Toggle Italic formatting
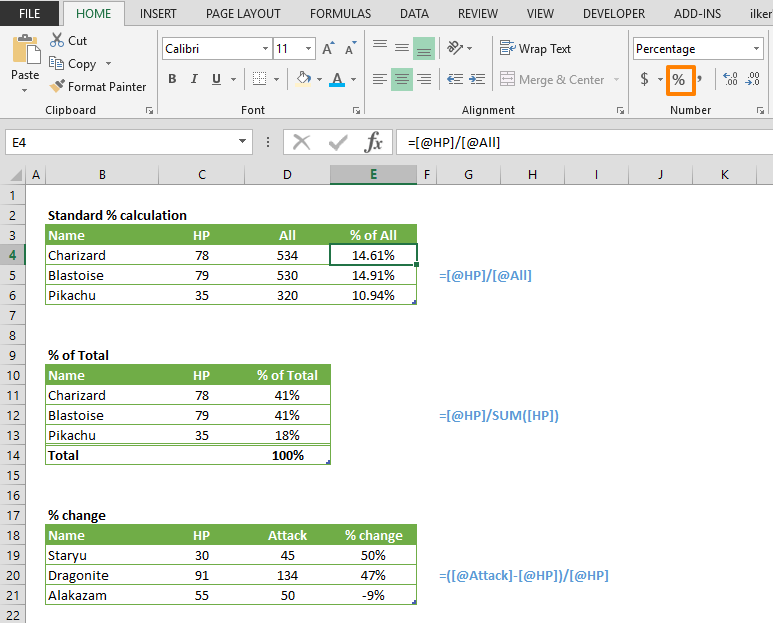Image resolution: width=773 pixels, height=623 pixels. tap(194, 79)
